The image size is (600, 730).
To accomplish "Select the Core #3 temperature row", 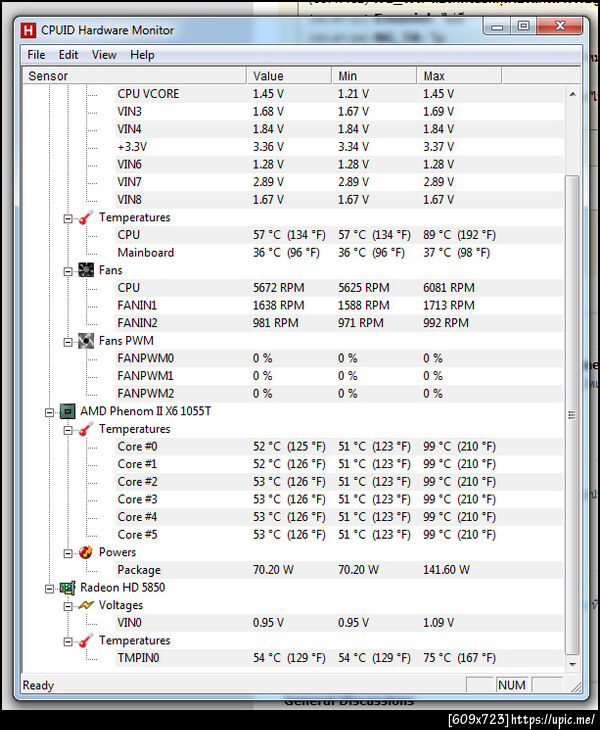I will pyautogui.click(x=339, y=500).
